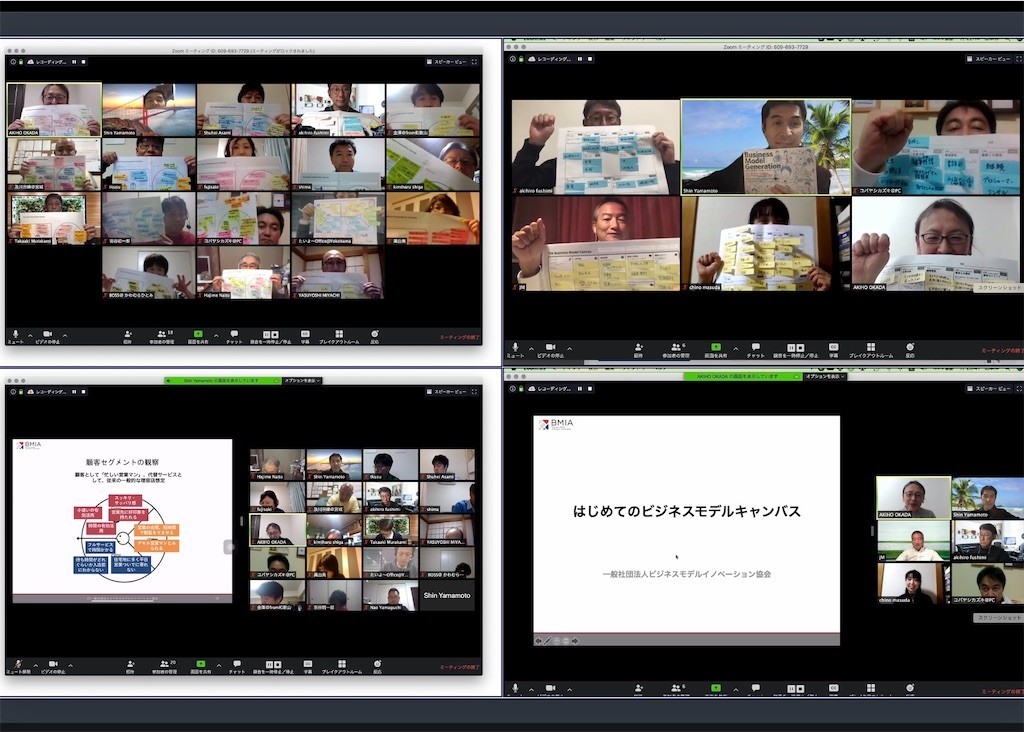
Task: Open Breakout Rooms in bottom-right Zoom window
Action: 871,688
